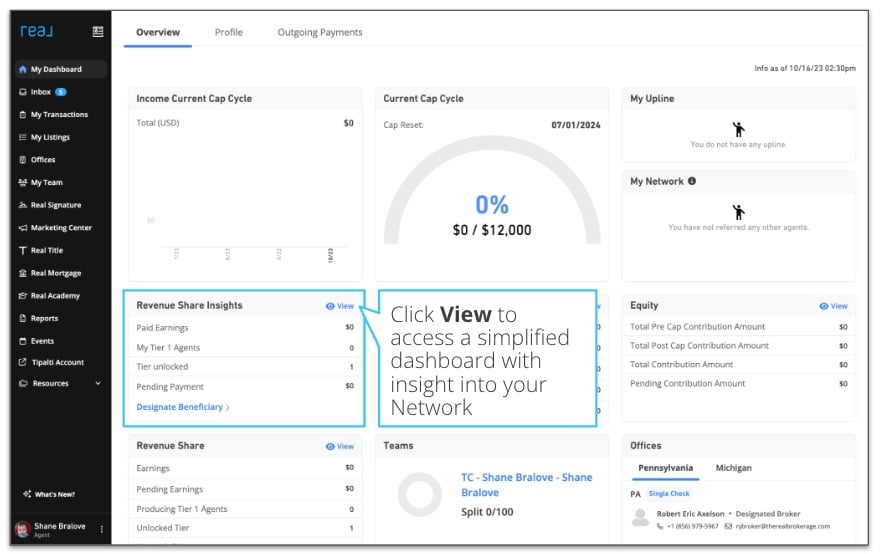Open Real Academy section
Screen dimensions: 881x554
(x=55, y=296)
